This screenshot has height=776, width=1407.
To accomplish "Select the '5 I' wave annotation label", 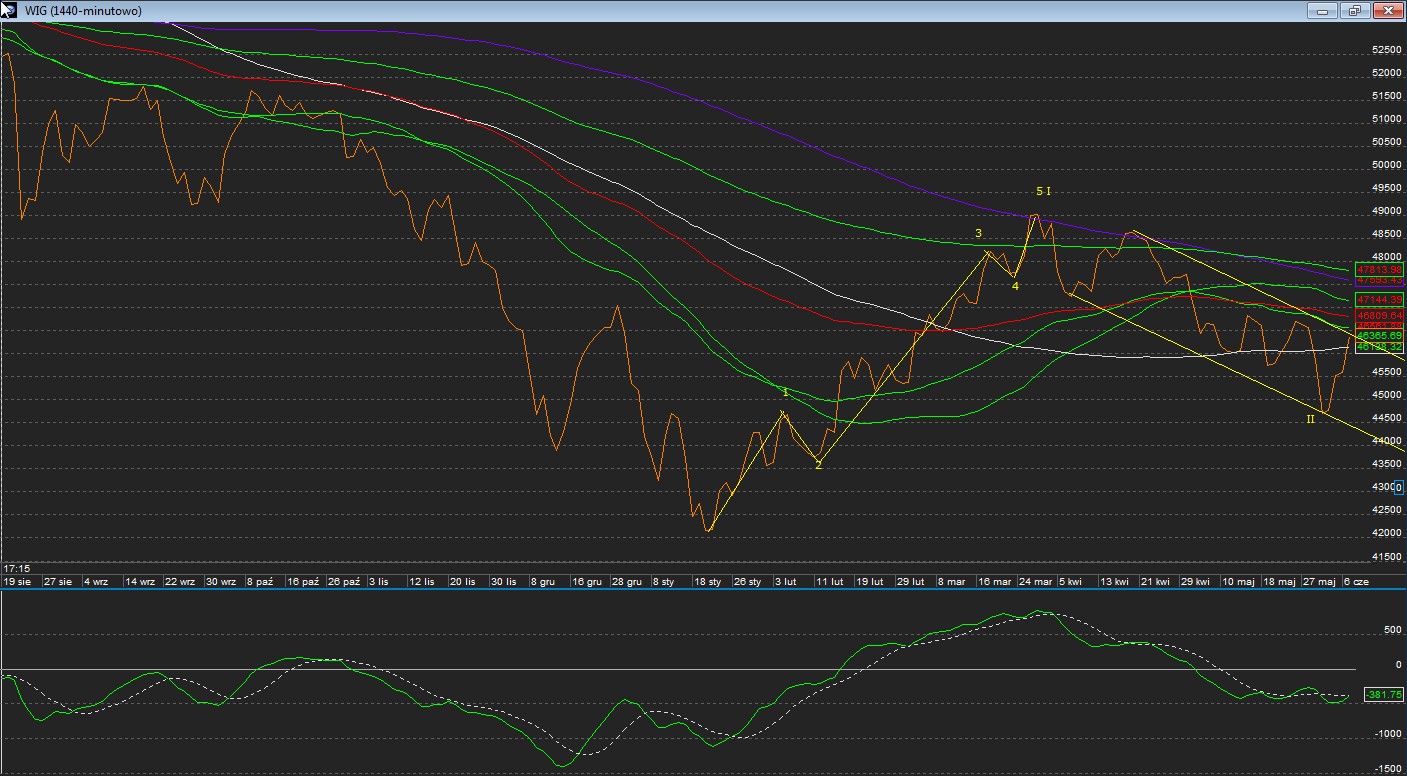I will [x=1043, y=190].
